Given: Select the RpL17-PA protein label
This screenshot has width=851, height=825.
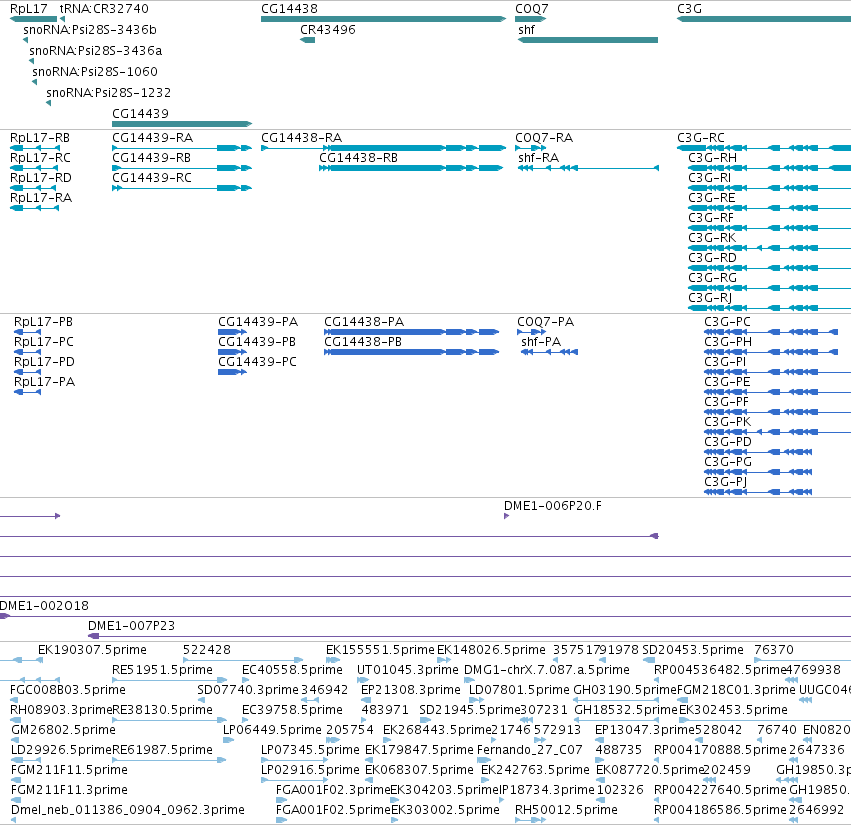Looking at the screenshot, I should pyautogui.click(x=45, y=382).
